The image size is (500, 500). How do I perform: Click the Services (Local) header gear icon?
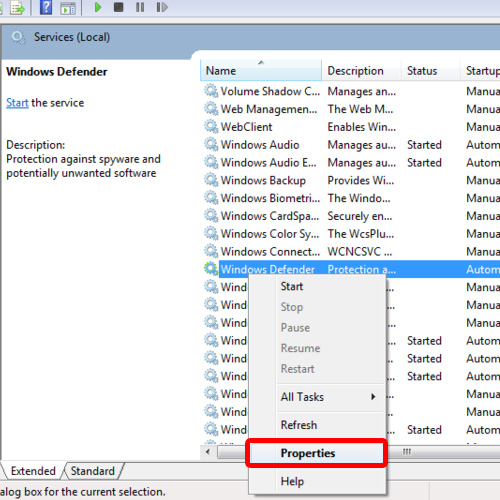pos(18,37)
